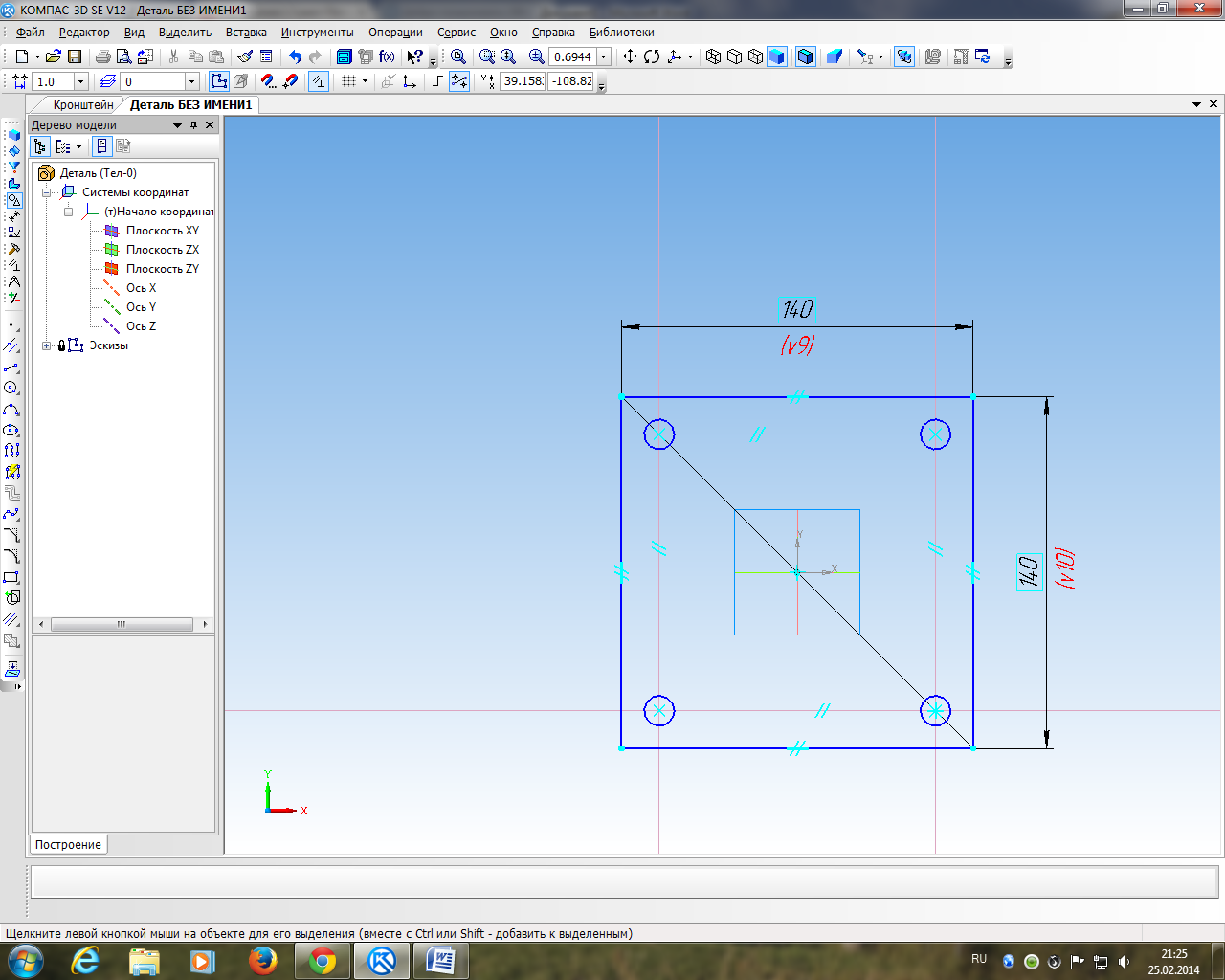Image resolution: width=1225 pixels, height=980 pixels.
Task: Click the Local Coordinate System icon
Action: pos(409,81)
